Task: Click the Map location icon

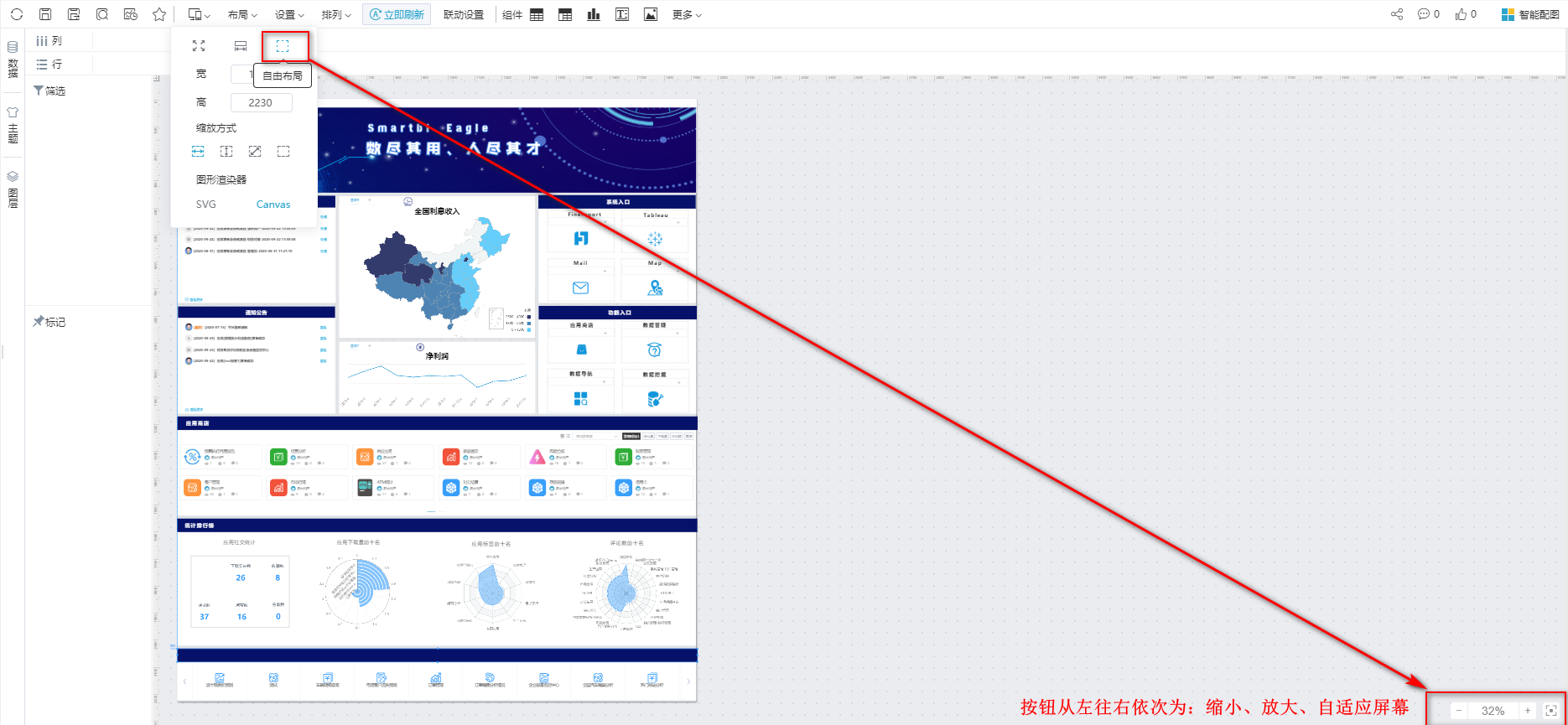Action: [655, 287]
